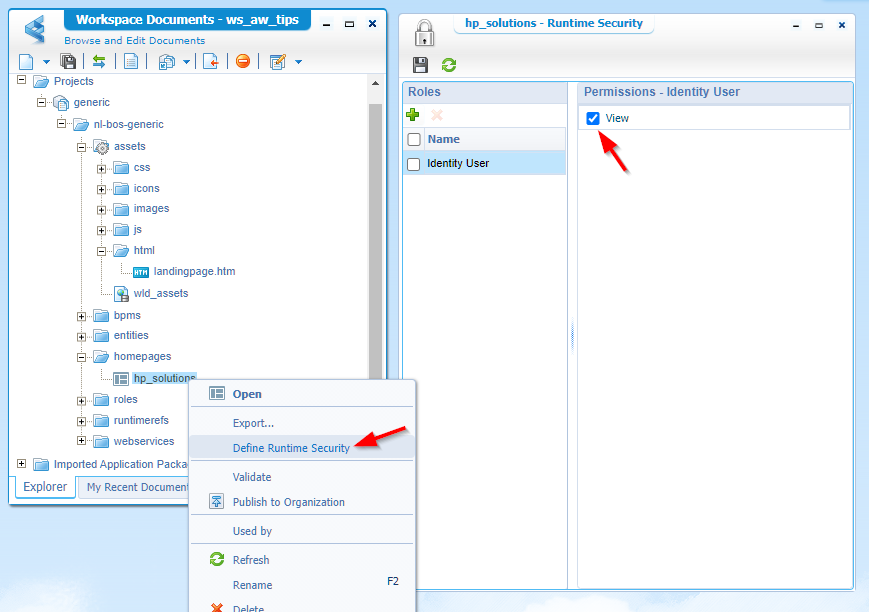Click the vertical splitter between Roles and Permissions

pos(572,335)
